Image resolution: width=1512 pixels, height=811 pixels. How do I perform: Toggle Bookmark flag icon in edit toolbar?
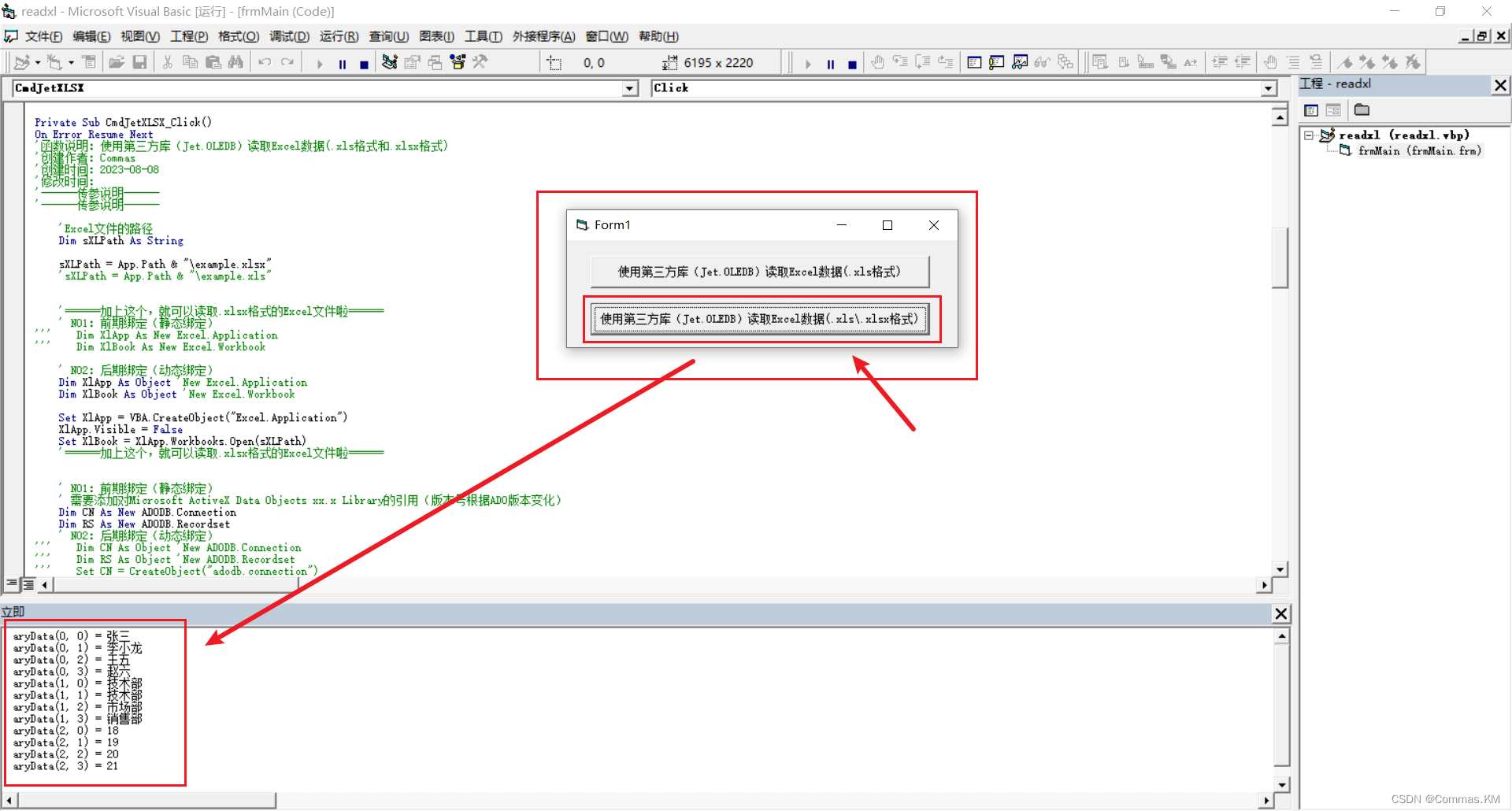(1345, 62)
